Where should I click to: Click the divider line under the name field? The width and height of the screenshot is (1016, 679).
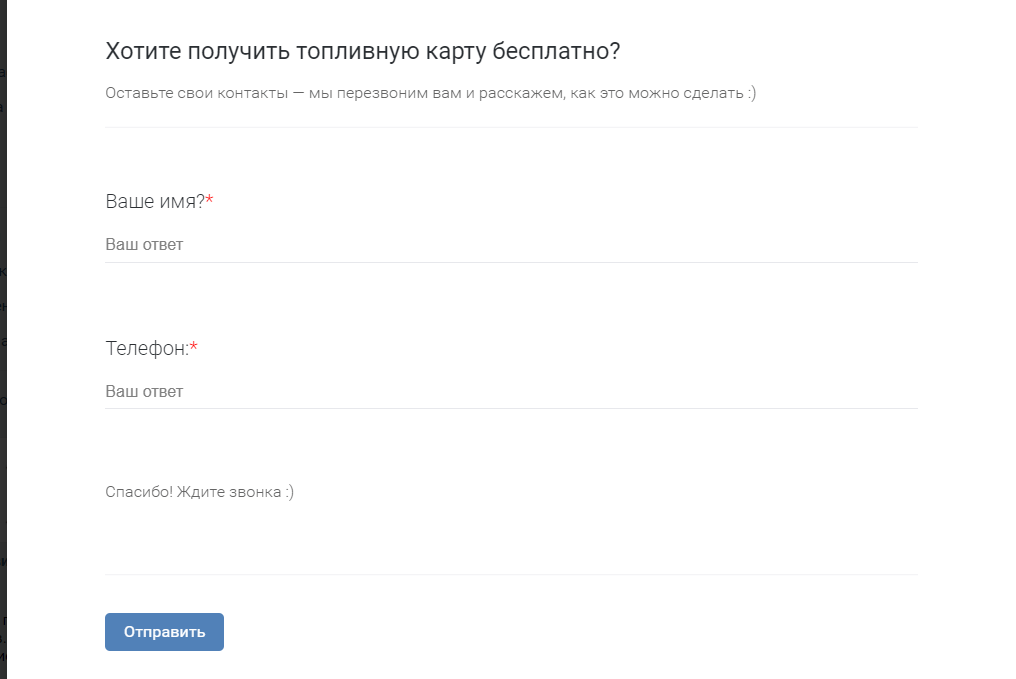510,261
